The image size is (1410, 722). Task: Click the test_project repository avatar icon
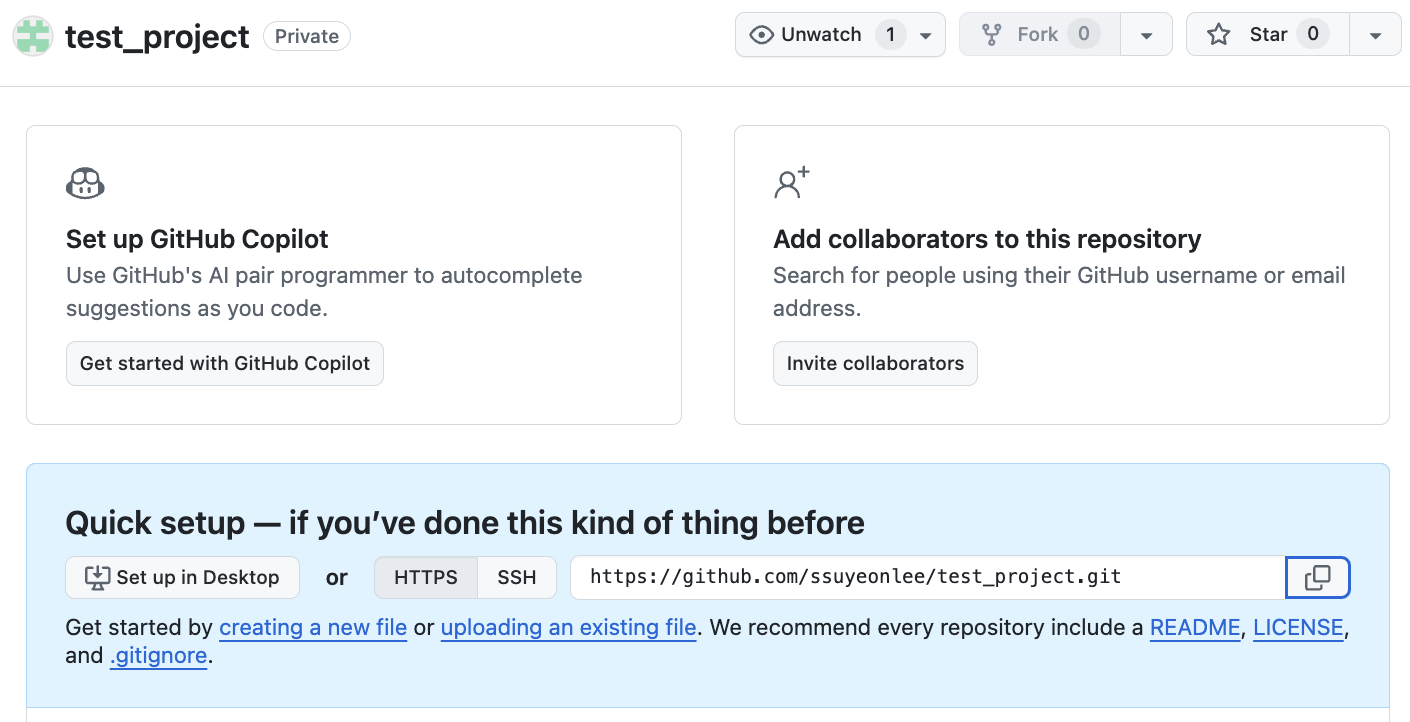[x=33, y=36]
